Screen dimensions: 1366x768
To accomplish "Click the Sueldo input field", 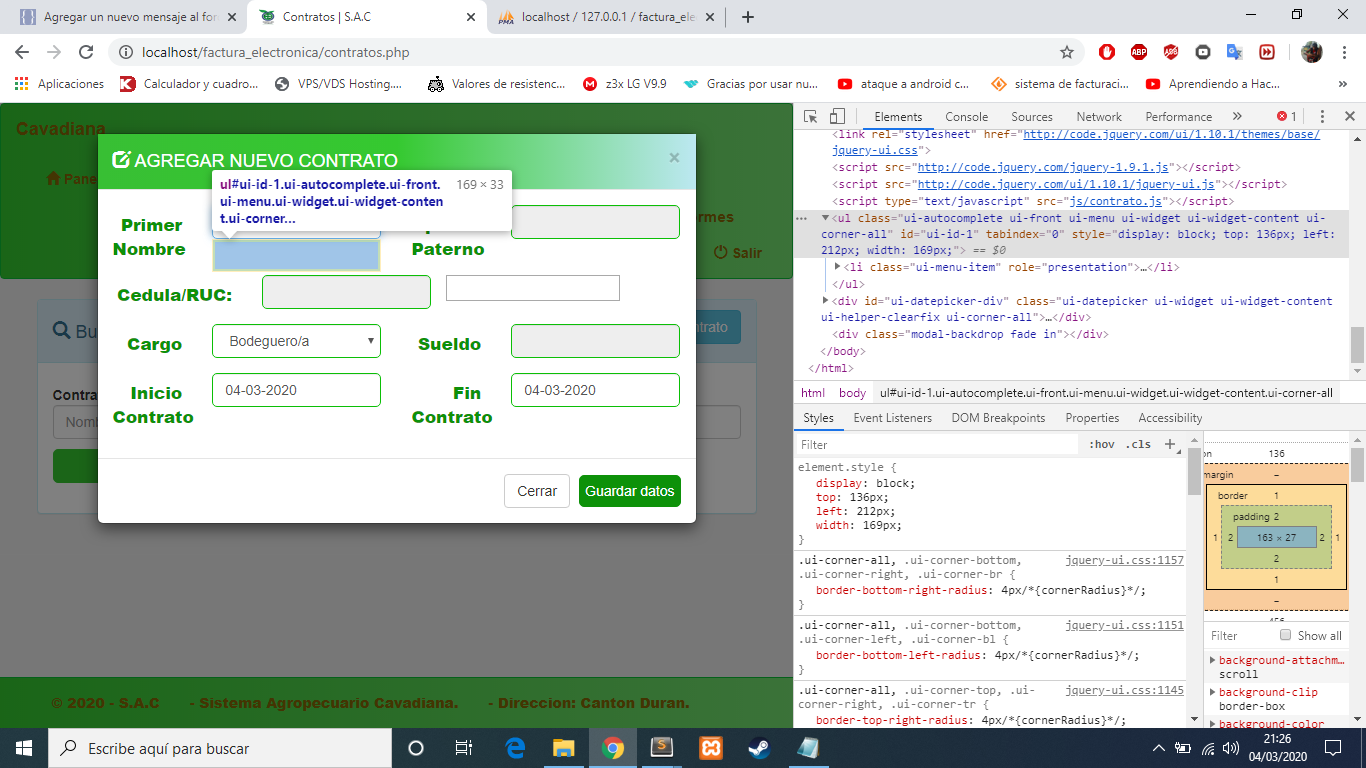I will [595, 341].
